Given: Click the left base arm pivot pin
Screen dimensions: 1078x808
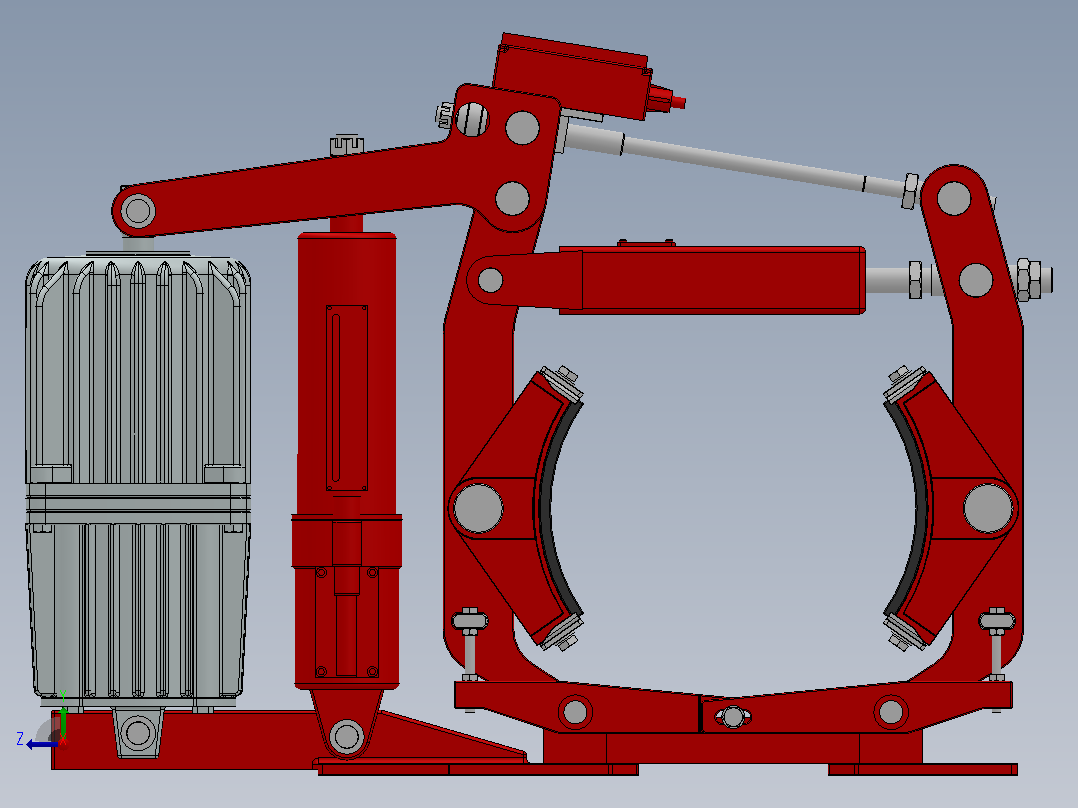Looking at the screenshot, I should (575, 712).
